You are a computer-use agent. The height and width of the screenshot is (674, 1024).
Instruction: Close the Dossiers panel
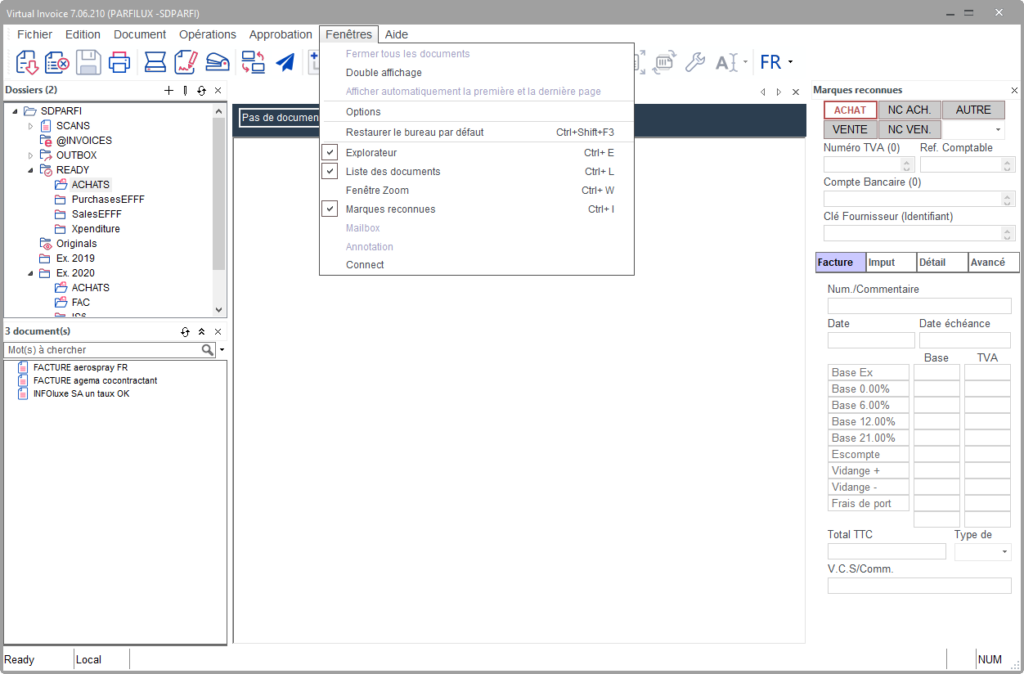[218, 91]
